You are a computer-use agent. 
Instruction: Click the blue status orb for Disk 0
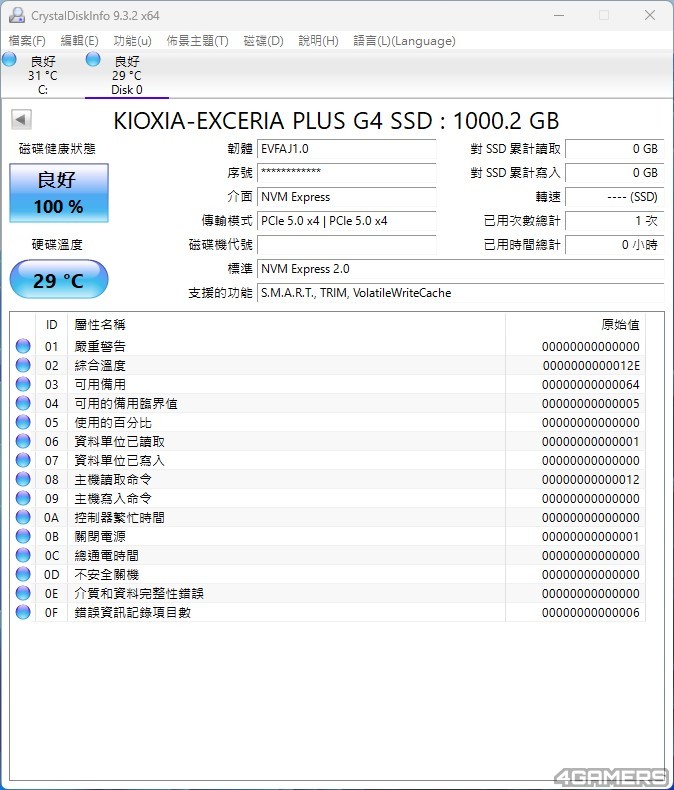93,59
